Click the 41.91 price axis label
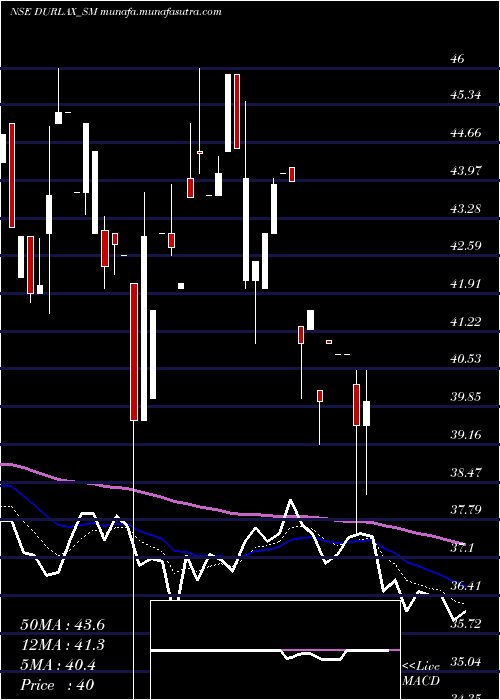Screen dimensions: 500x700 [466, 283]
